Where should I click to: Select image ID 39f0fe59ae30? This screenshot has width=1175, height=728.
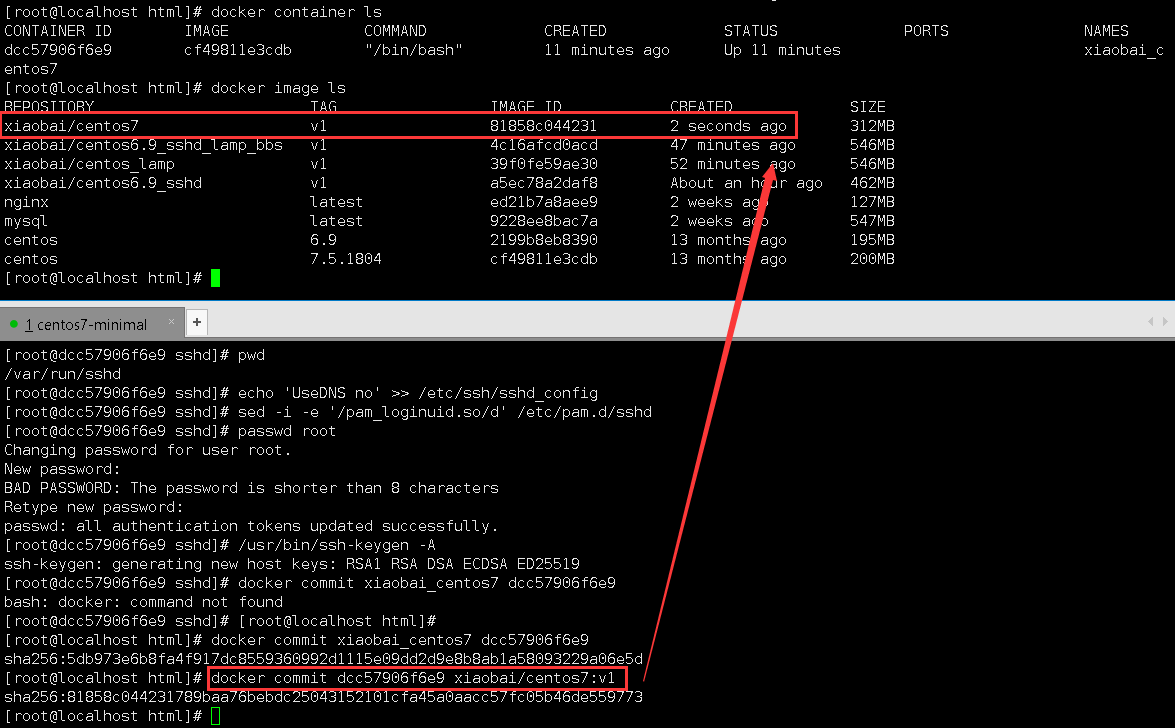pos(544,164)
